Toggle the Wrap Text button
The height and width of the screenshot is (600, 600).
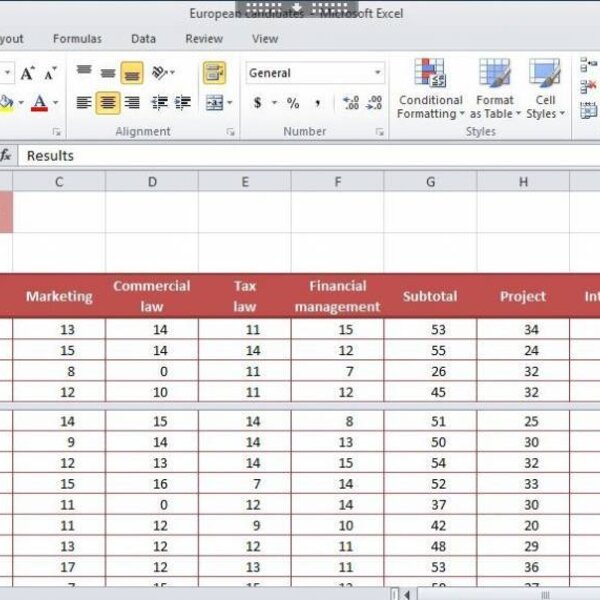(x=214, y=72)
